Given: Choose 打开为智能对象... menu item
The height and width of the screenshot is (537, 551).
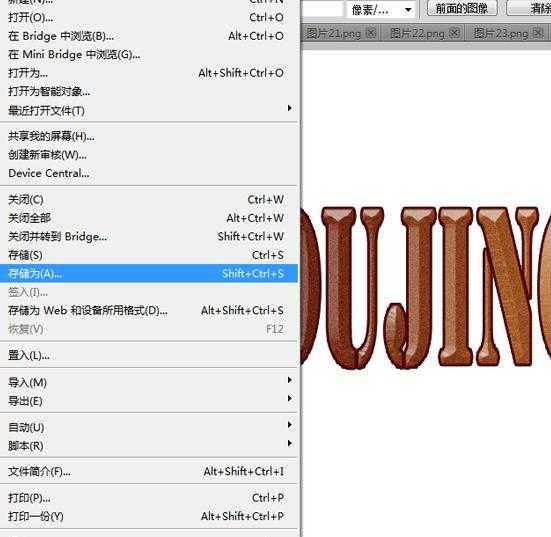Looking at the screenshot, I should [x=149, y=92].
